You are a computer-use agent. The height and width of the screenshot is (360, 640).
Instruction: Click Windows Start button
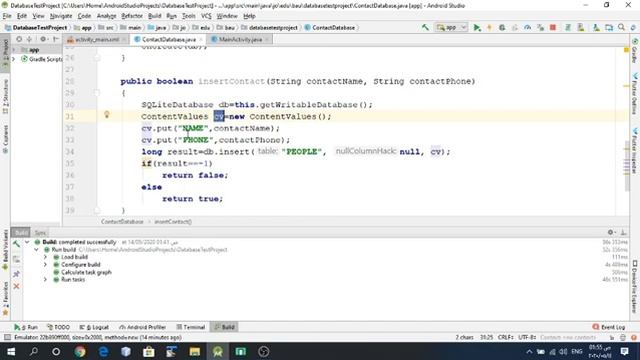[x=11, y=351]
